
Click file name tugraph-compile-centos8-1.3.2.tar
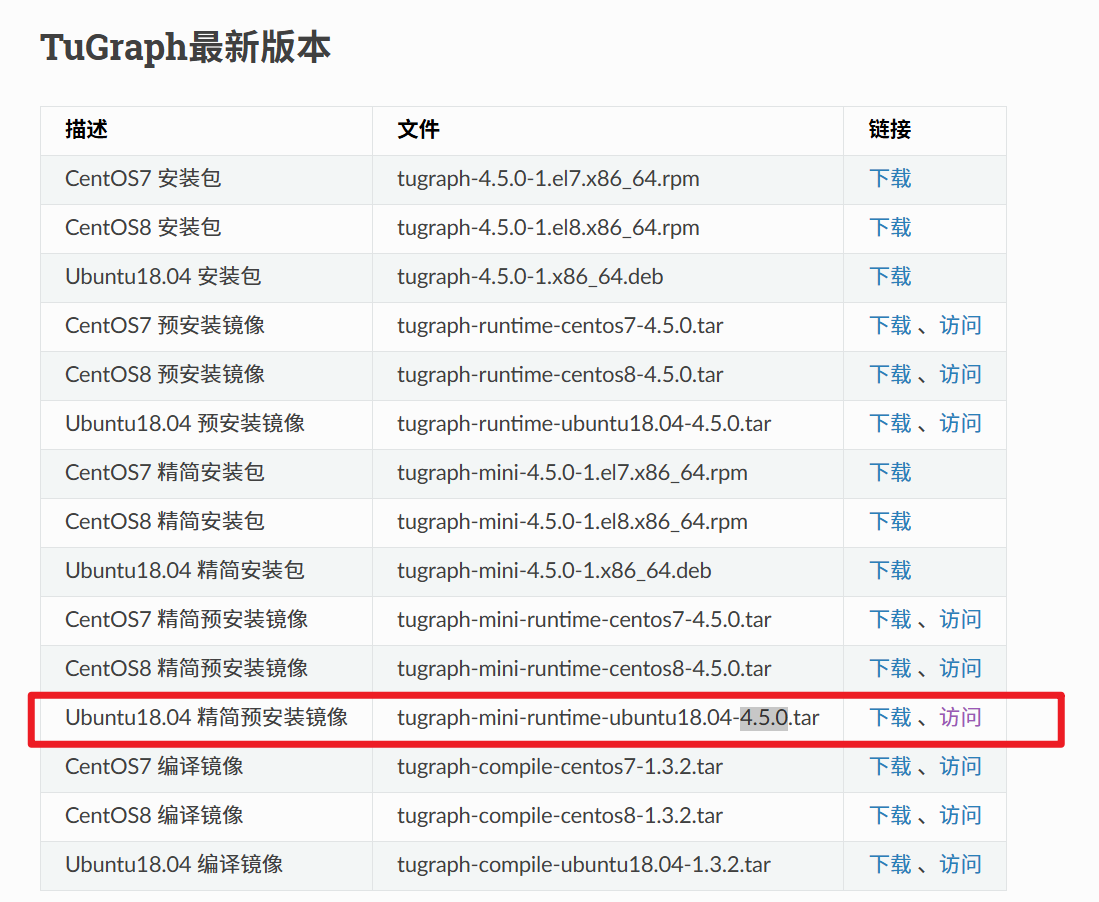pyautogui.click(x=559, y=817)
